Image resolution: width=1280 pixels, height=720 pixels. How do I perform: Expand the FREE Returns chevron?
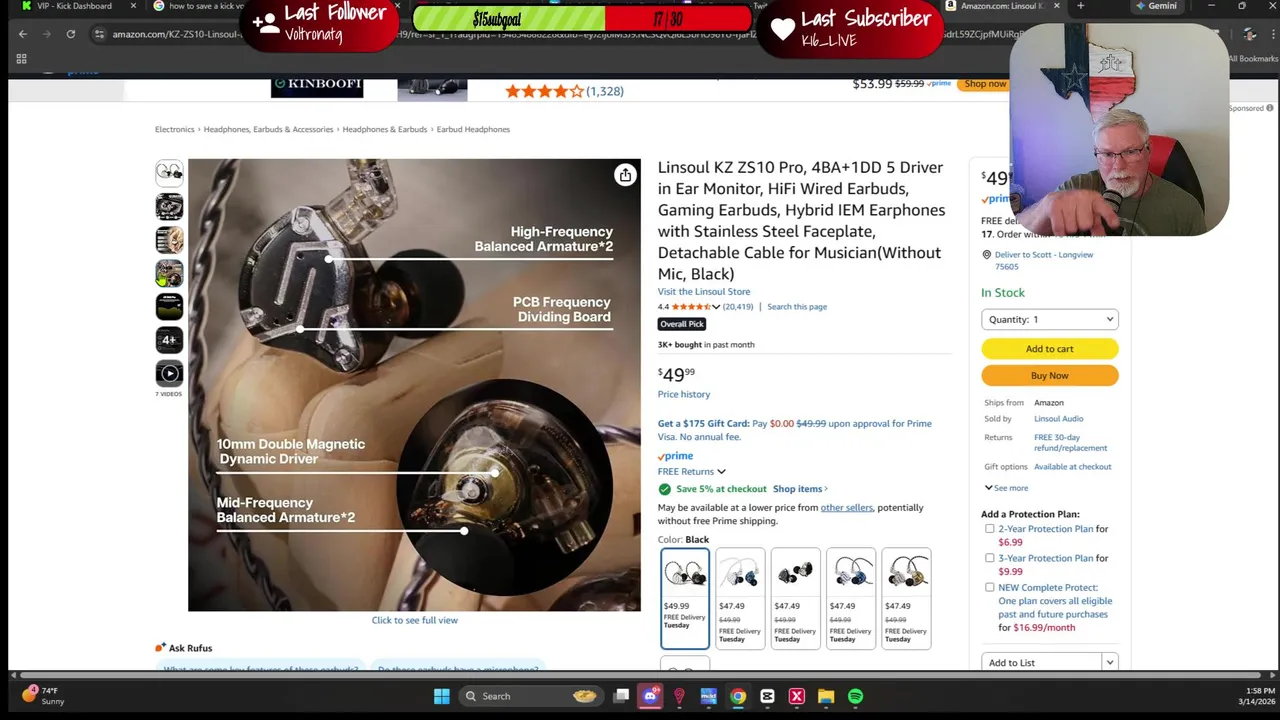[x=721, y=472]
